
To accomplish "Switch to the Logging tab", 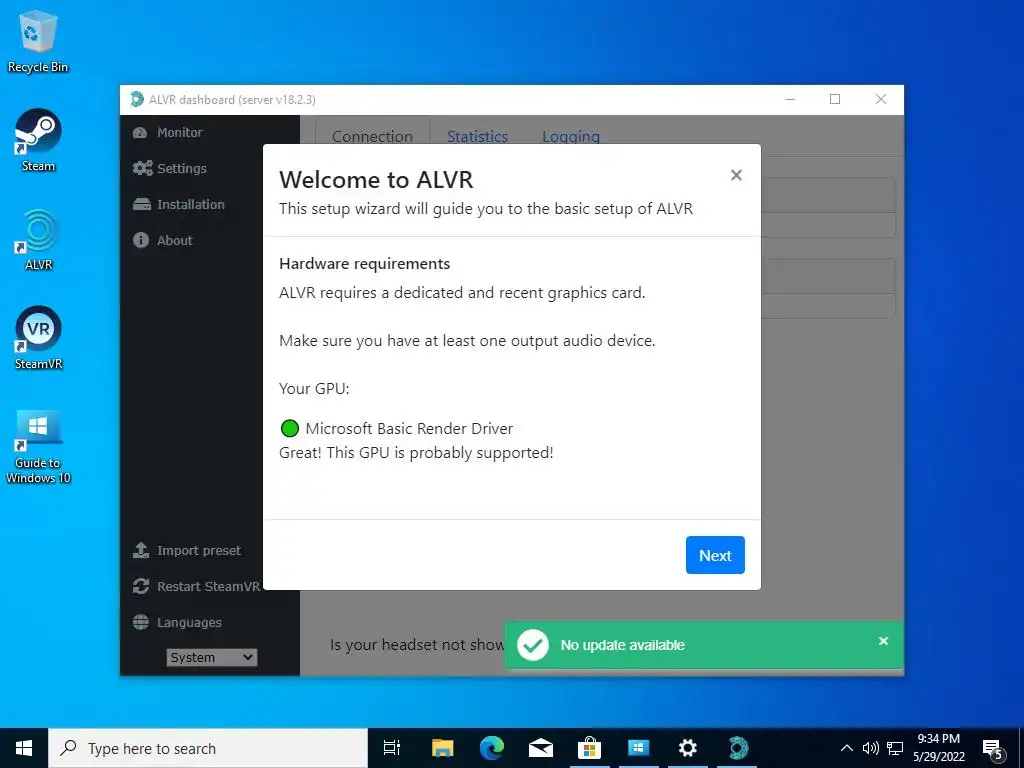I will click(x=571, y=136).
